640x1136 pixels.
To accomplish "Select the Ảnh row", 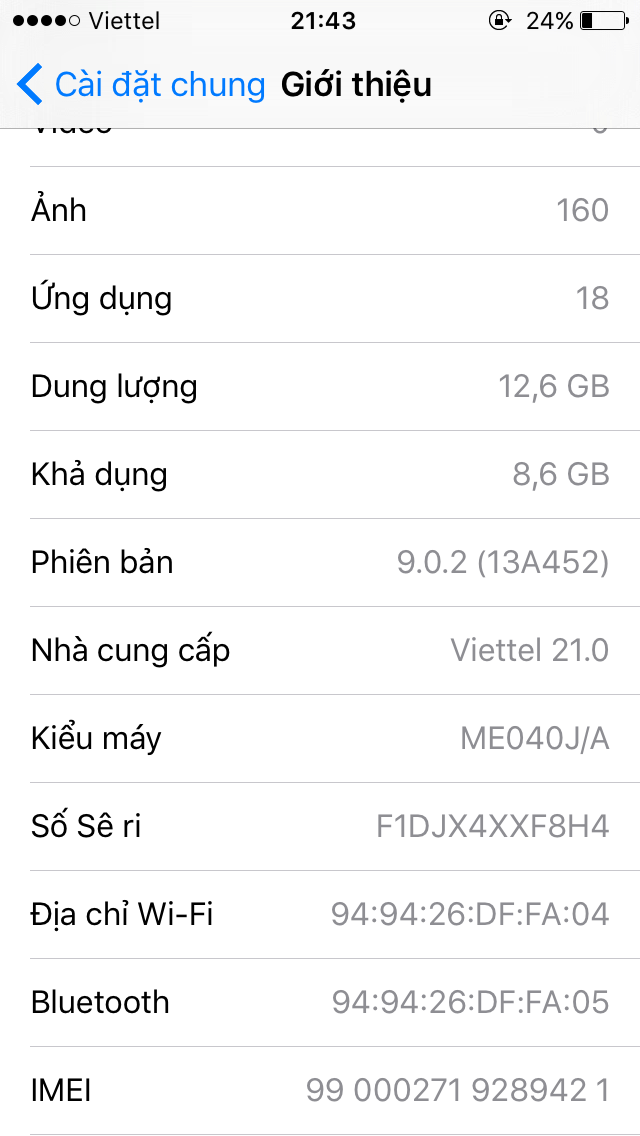I will point(320,210).
